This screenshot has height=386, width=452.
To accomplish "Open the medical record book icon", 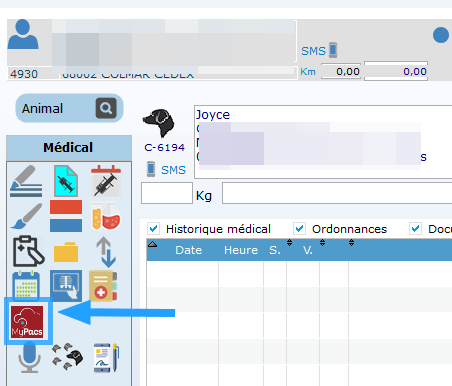I will 103,286.
